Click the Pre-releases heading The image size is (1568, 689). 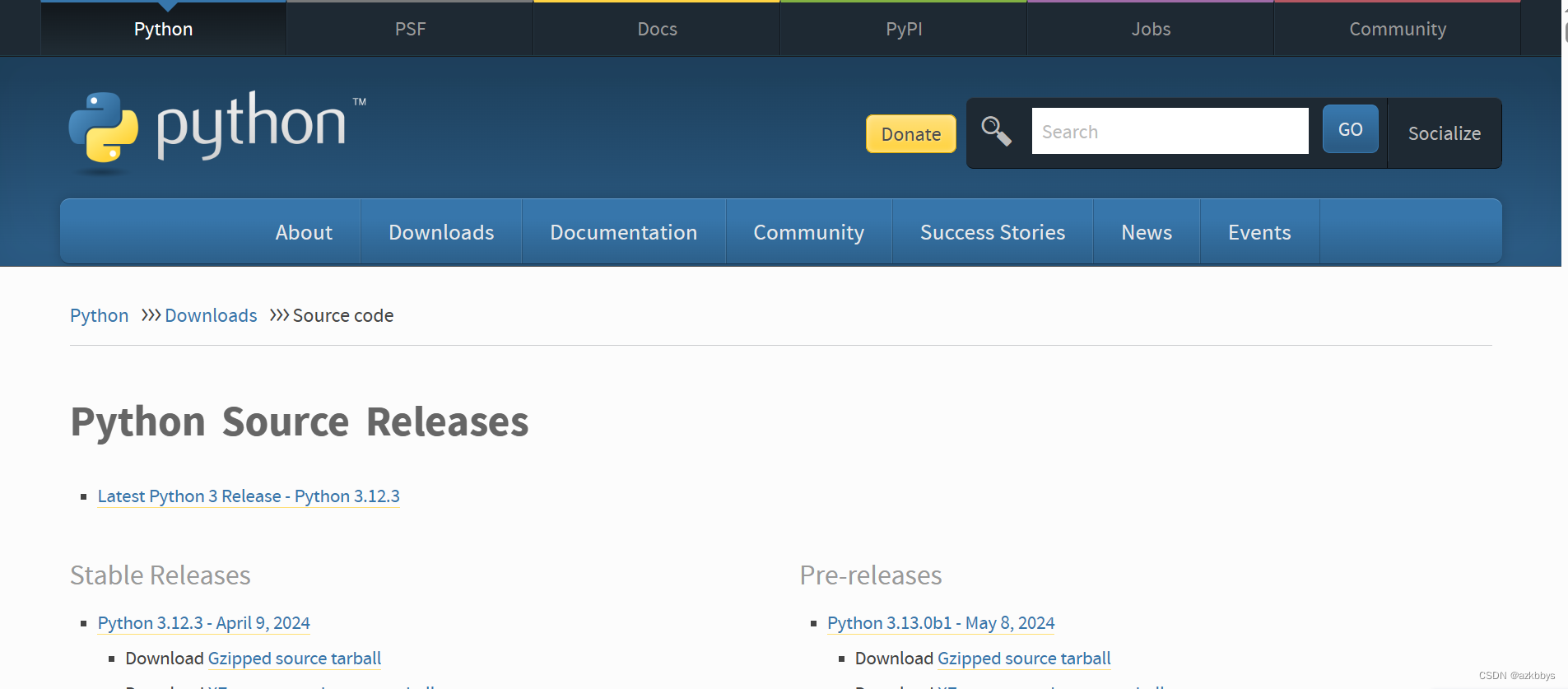(x=871, y=575)
